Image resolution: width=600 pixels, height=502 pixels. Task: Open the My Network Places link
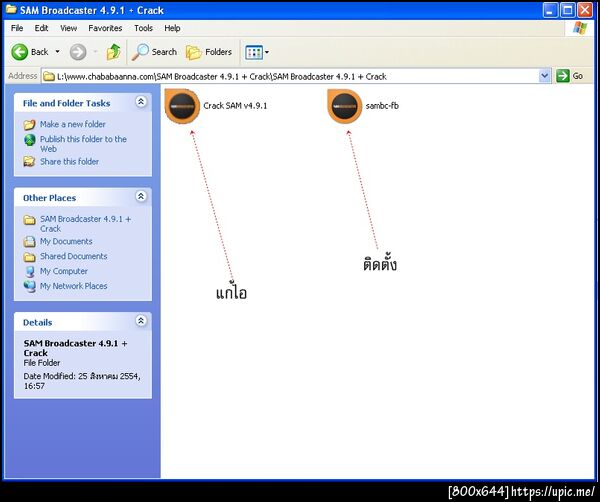[x=73, y=286]
